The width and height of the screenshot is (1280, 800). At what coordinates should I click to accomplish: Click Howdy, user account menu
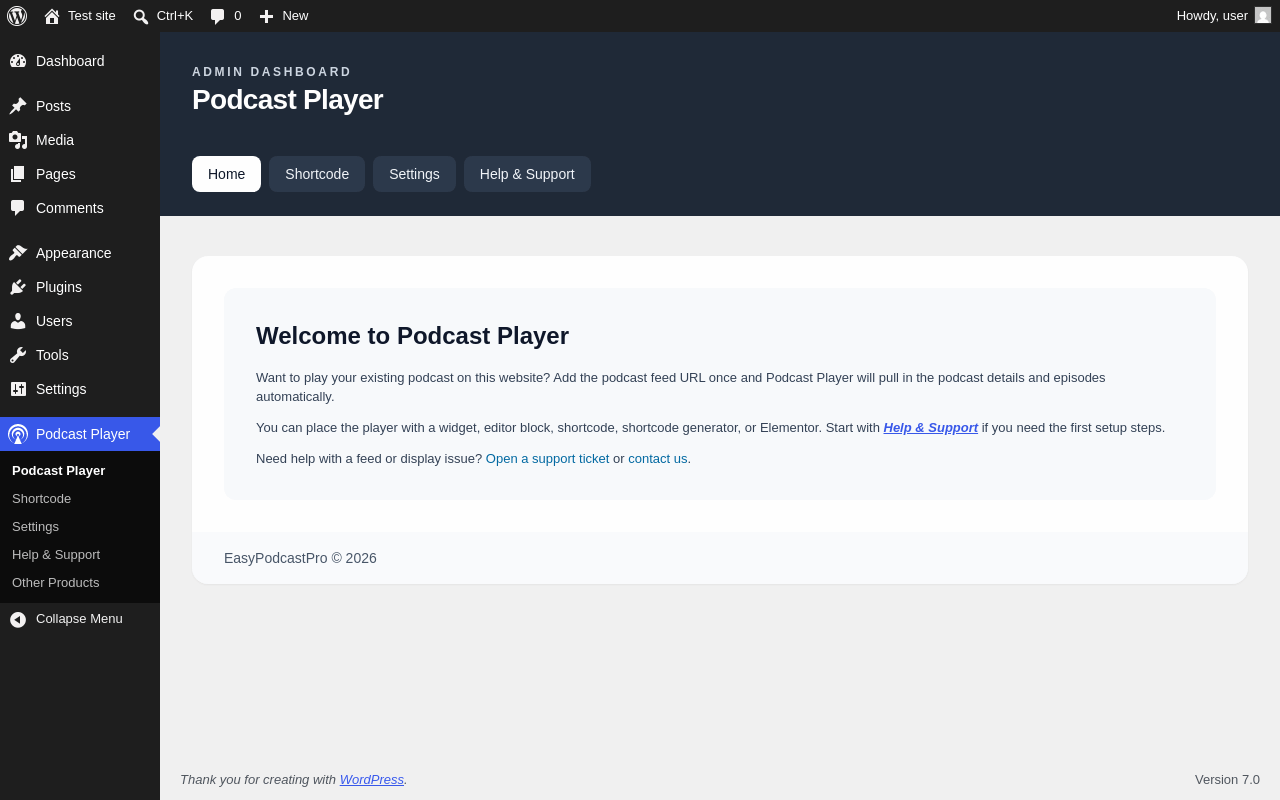[x=1224, y=16]
